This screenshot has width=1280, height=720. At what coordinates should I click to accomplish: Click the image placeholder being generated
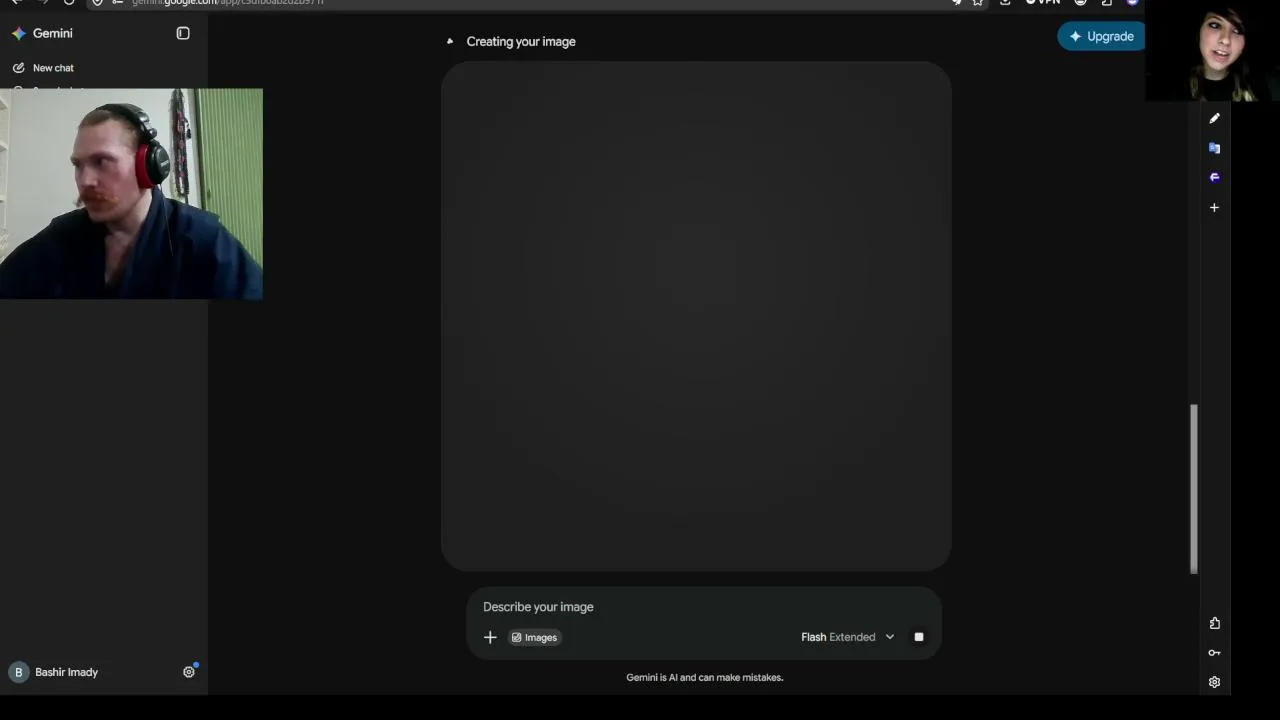(696, 316)
